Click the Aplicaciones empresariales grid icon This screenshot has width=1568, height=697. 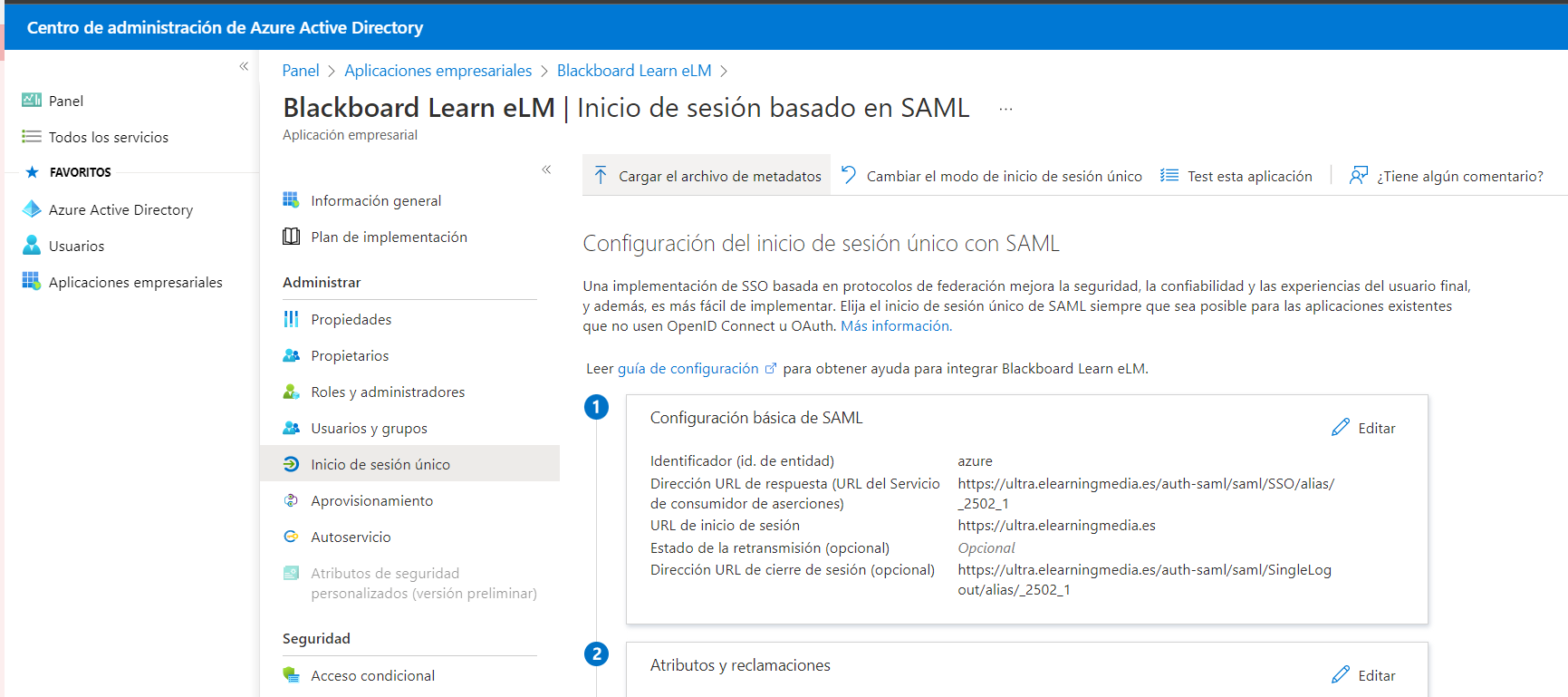click(32, 282)
